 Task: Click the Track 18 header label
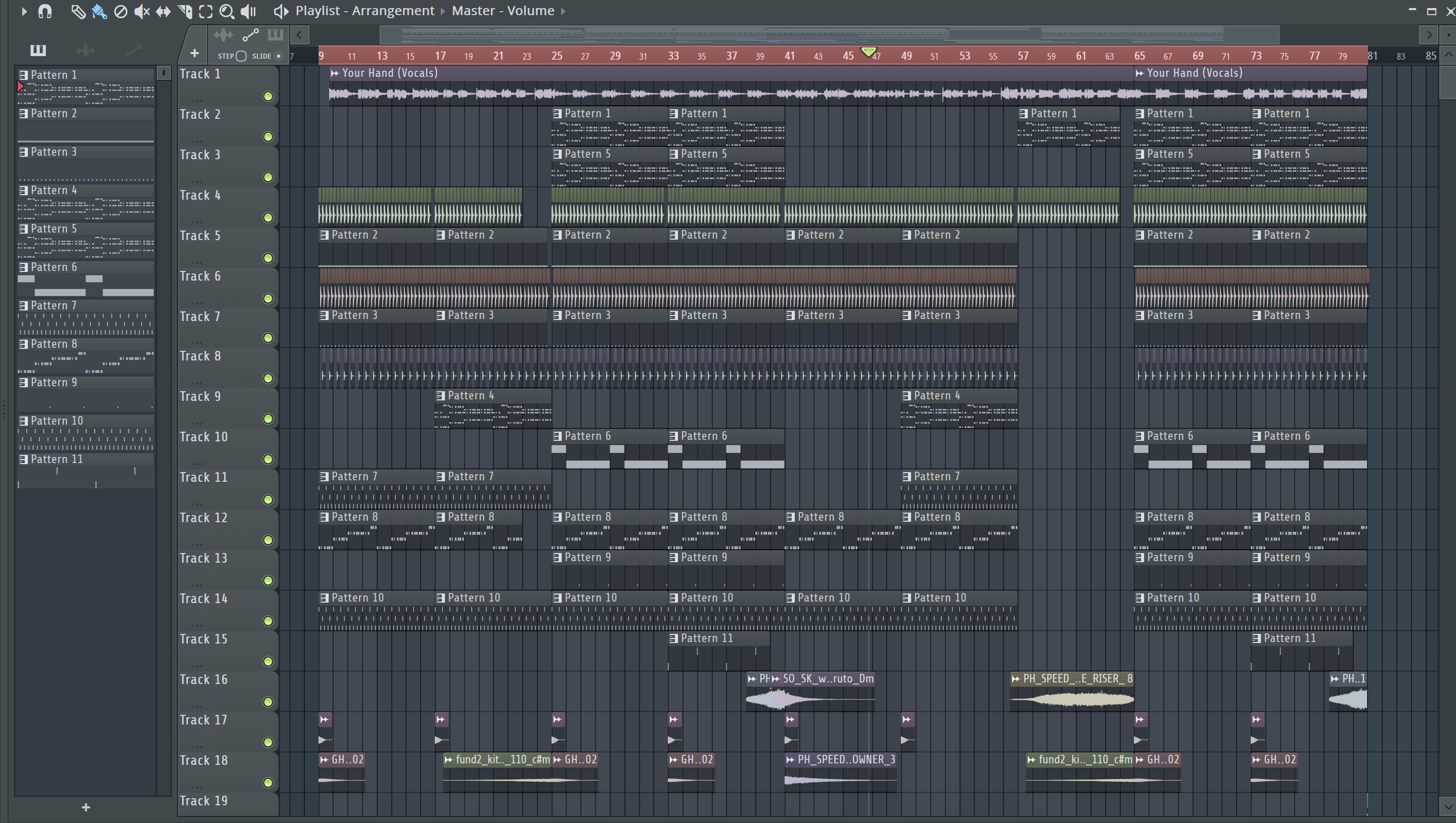pos(203,760)
